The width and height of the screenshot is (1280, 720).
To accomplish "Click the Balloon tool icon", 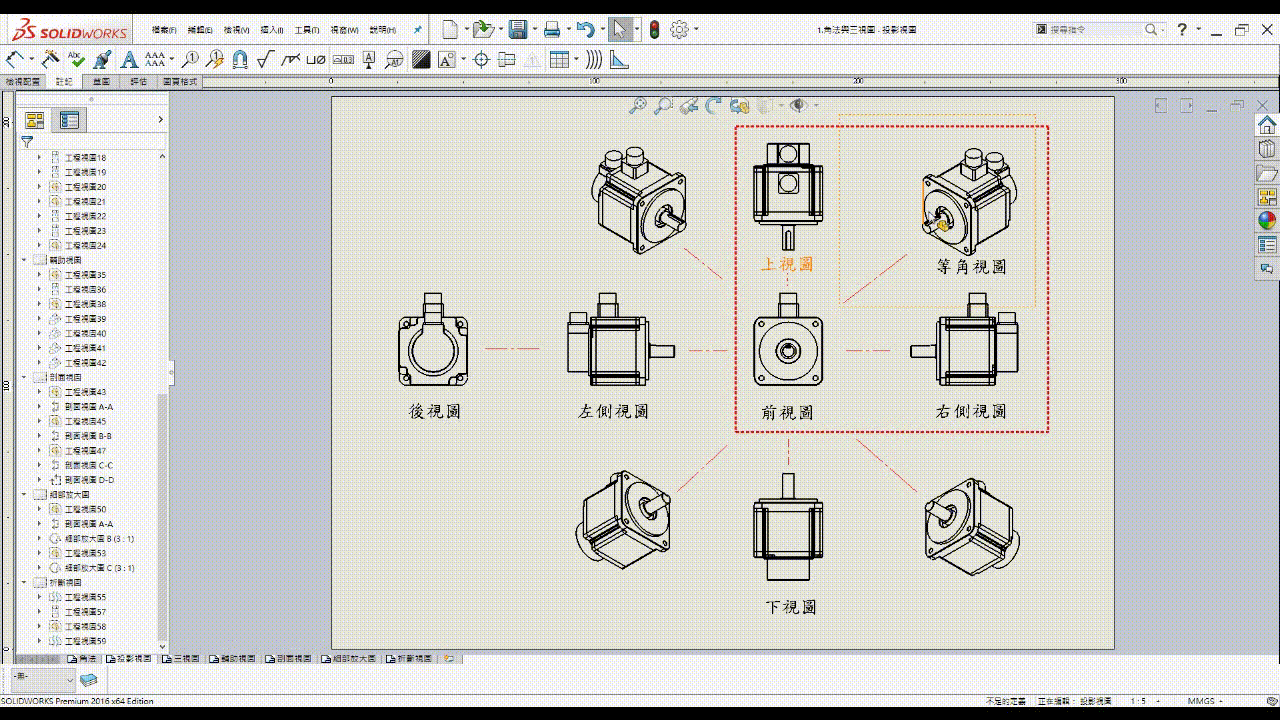I will tap(190, 59).
